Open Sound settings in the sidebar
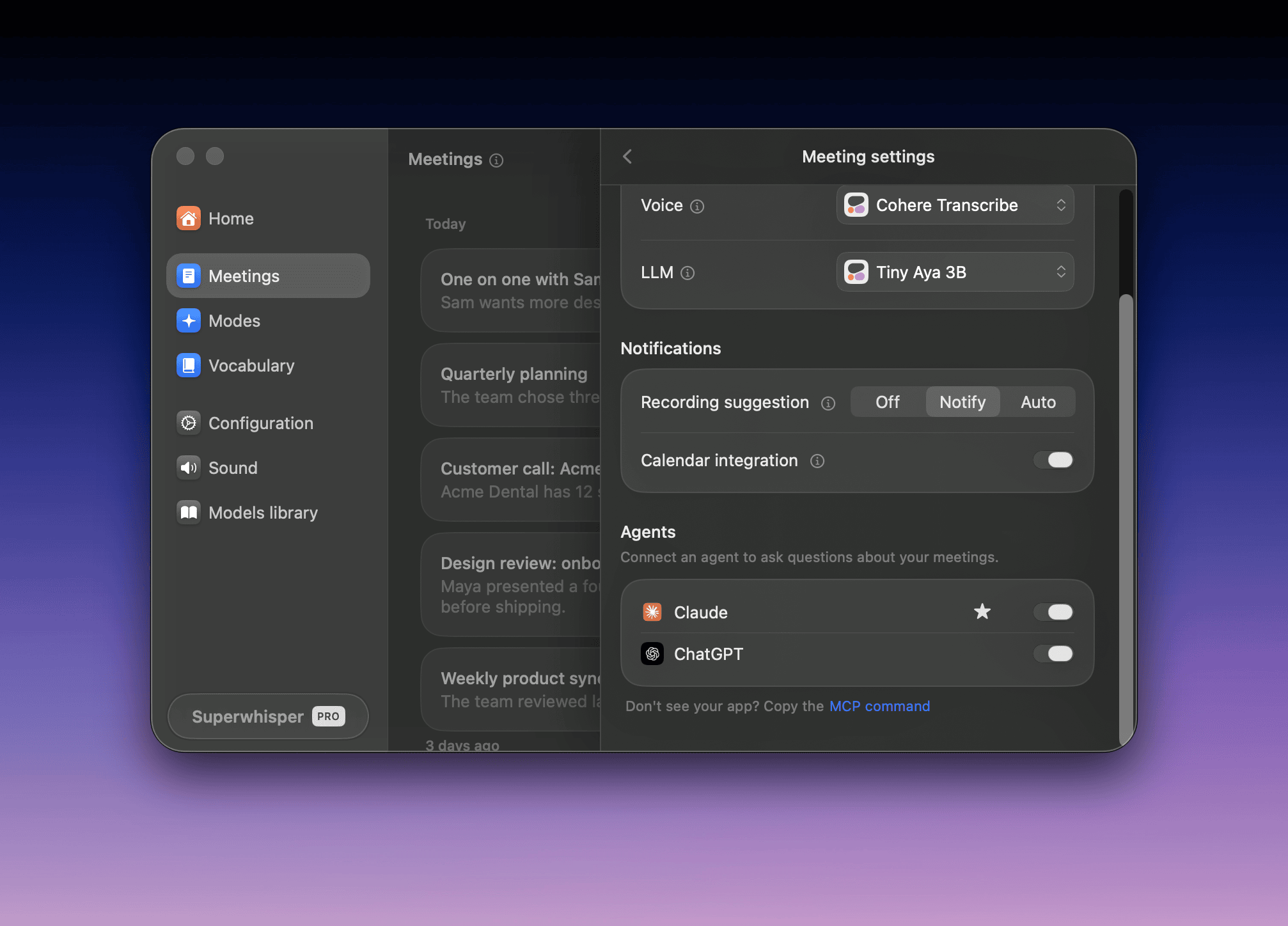 (x=268, y=468)
